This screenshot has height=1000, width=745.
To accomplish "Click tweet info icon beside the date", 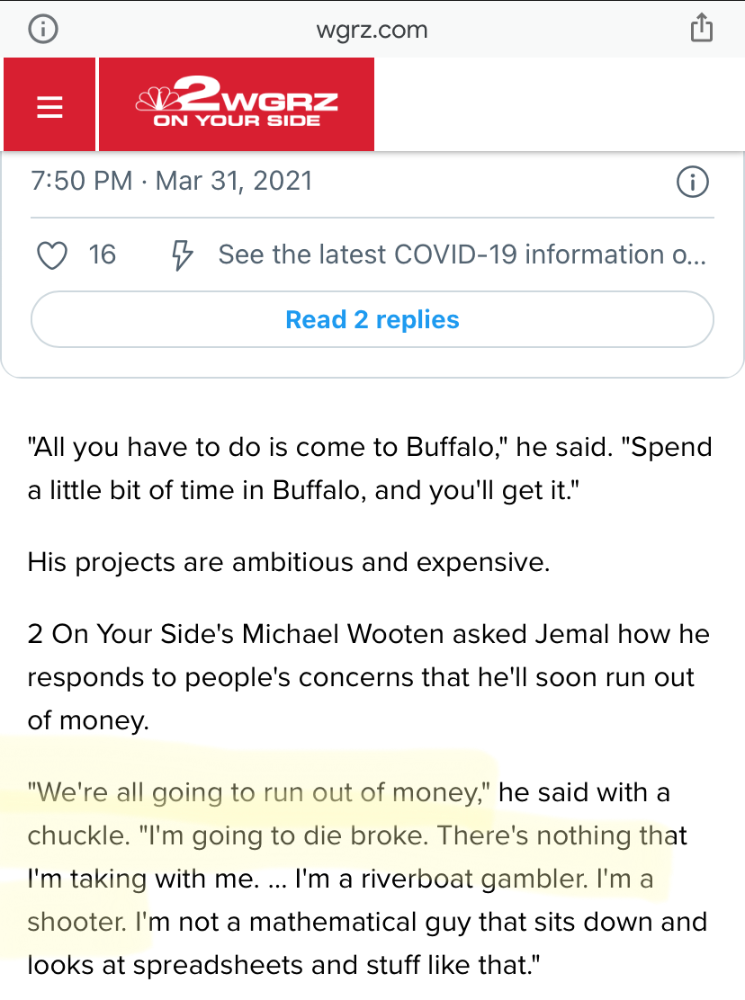I will coord(692,182).
